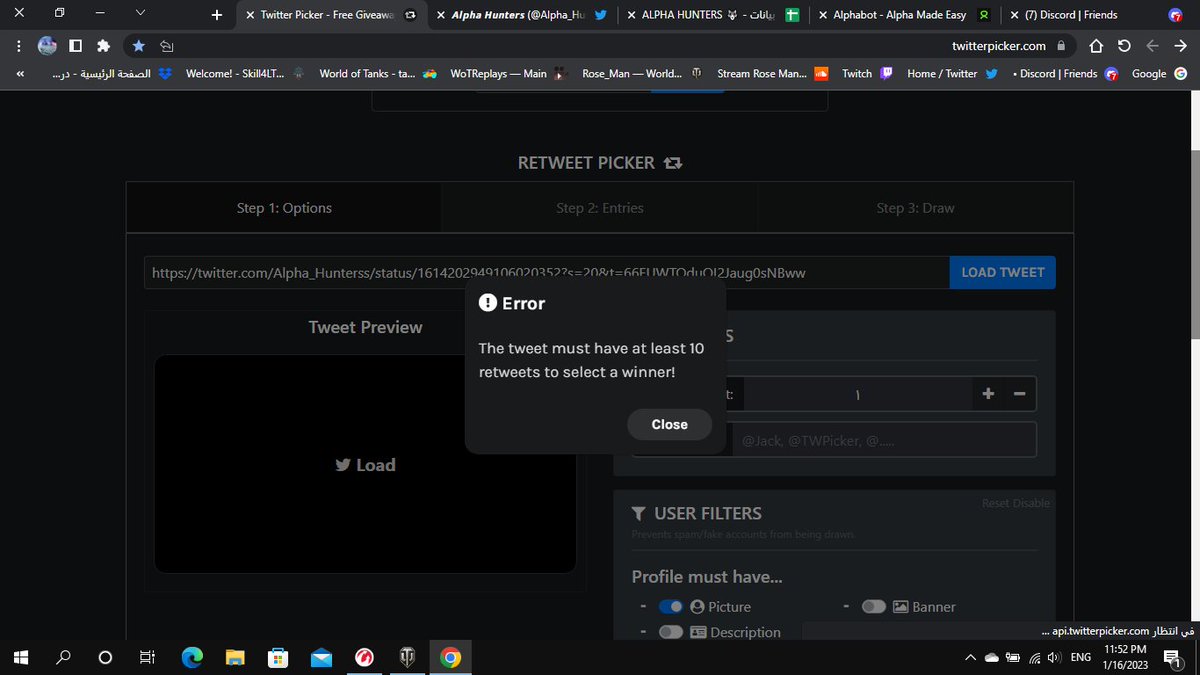Open the tab search chevron
Screen dimensions: 1200x675
pyautogui.click(x=139, y=13)
